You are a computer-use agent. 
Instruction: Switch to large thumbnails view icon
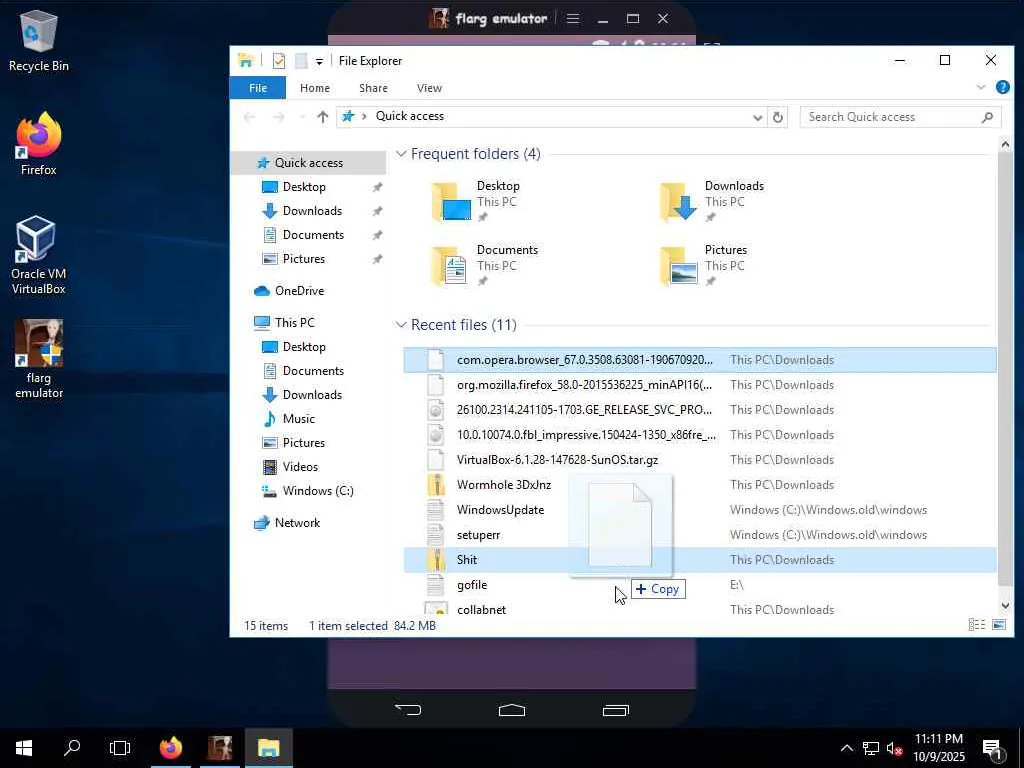click(999, 625)
